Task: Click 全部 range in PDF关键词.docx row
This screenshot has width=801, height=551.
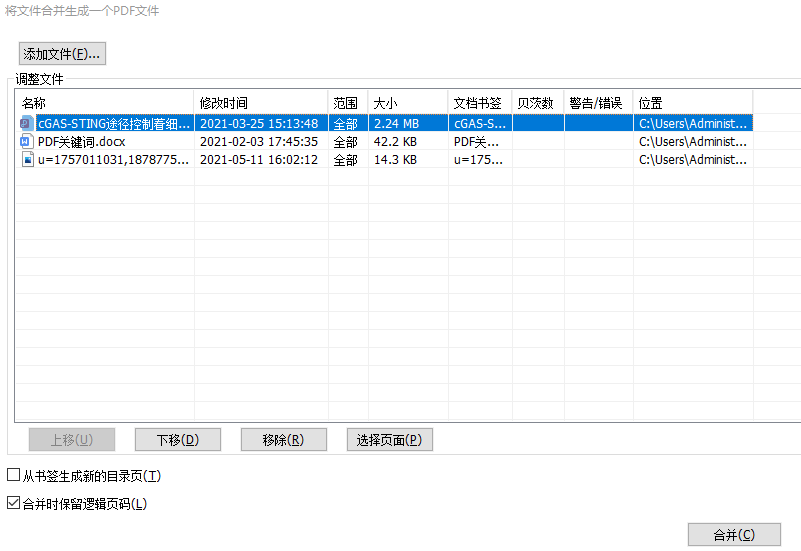Action: click(x=346, y=142)
